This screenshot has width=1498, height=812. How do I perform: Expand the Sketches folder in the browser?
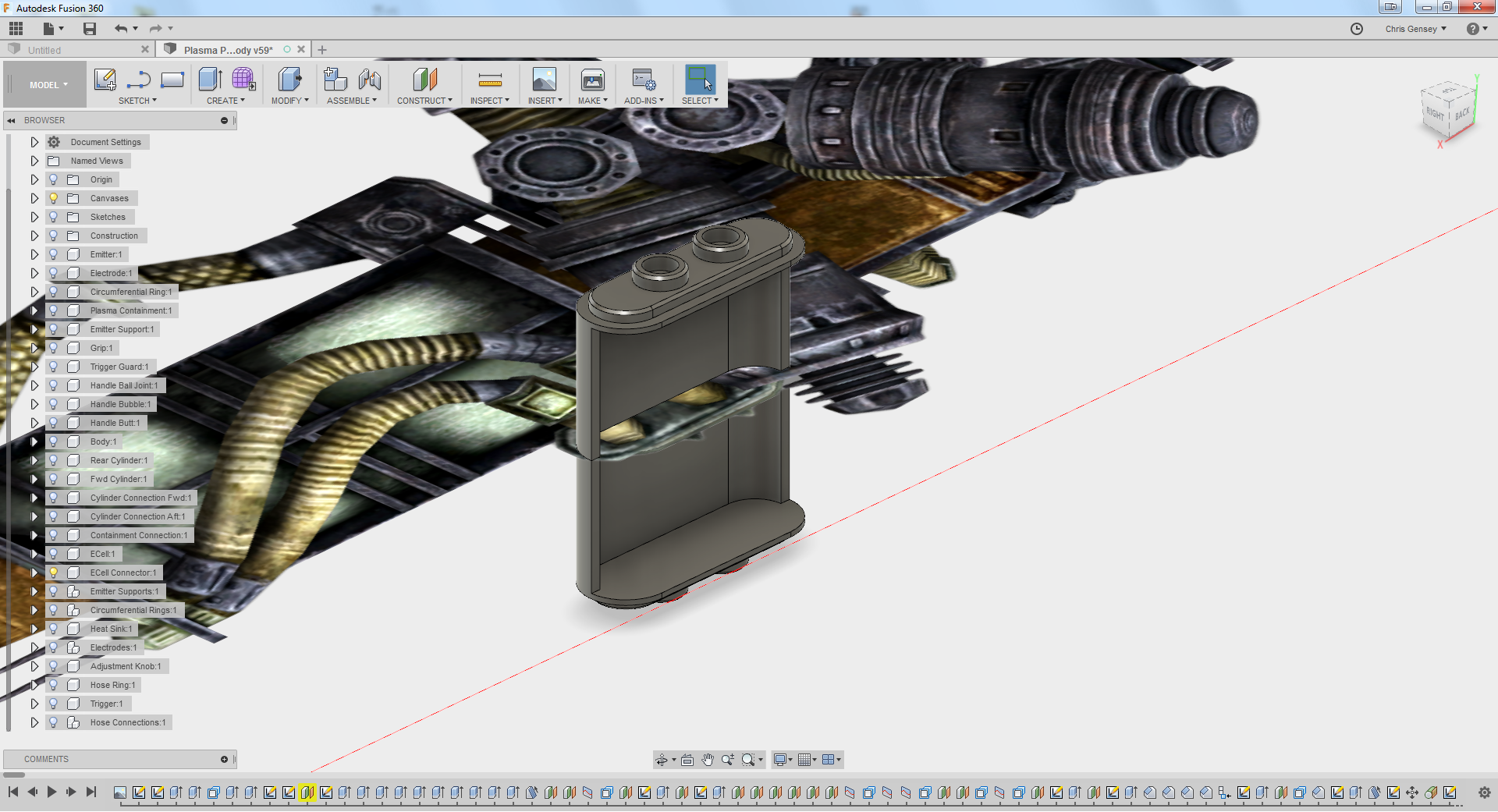click(34, 217)
